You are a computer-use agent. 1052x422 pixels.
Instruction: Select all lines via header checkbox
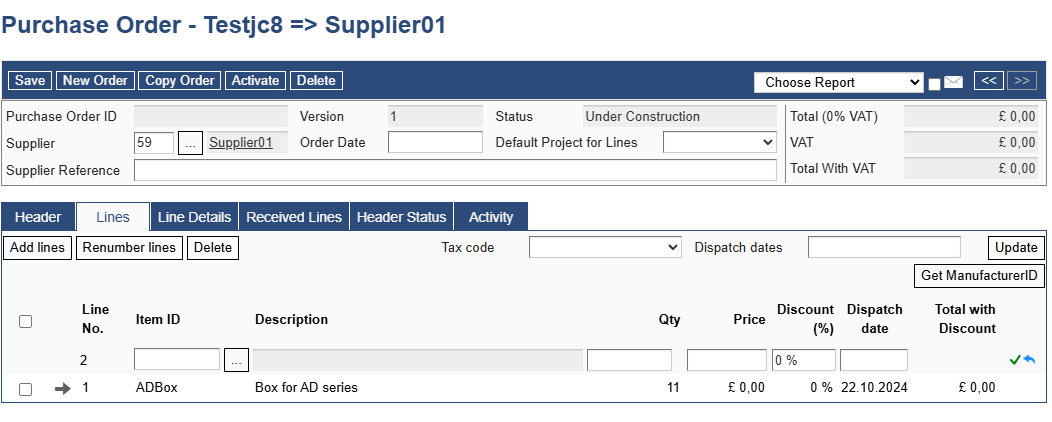25,321
